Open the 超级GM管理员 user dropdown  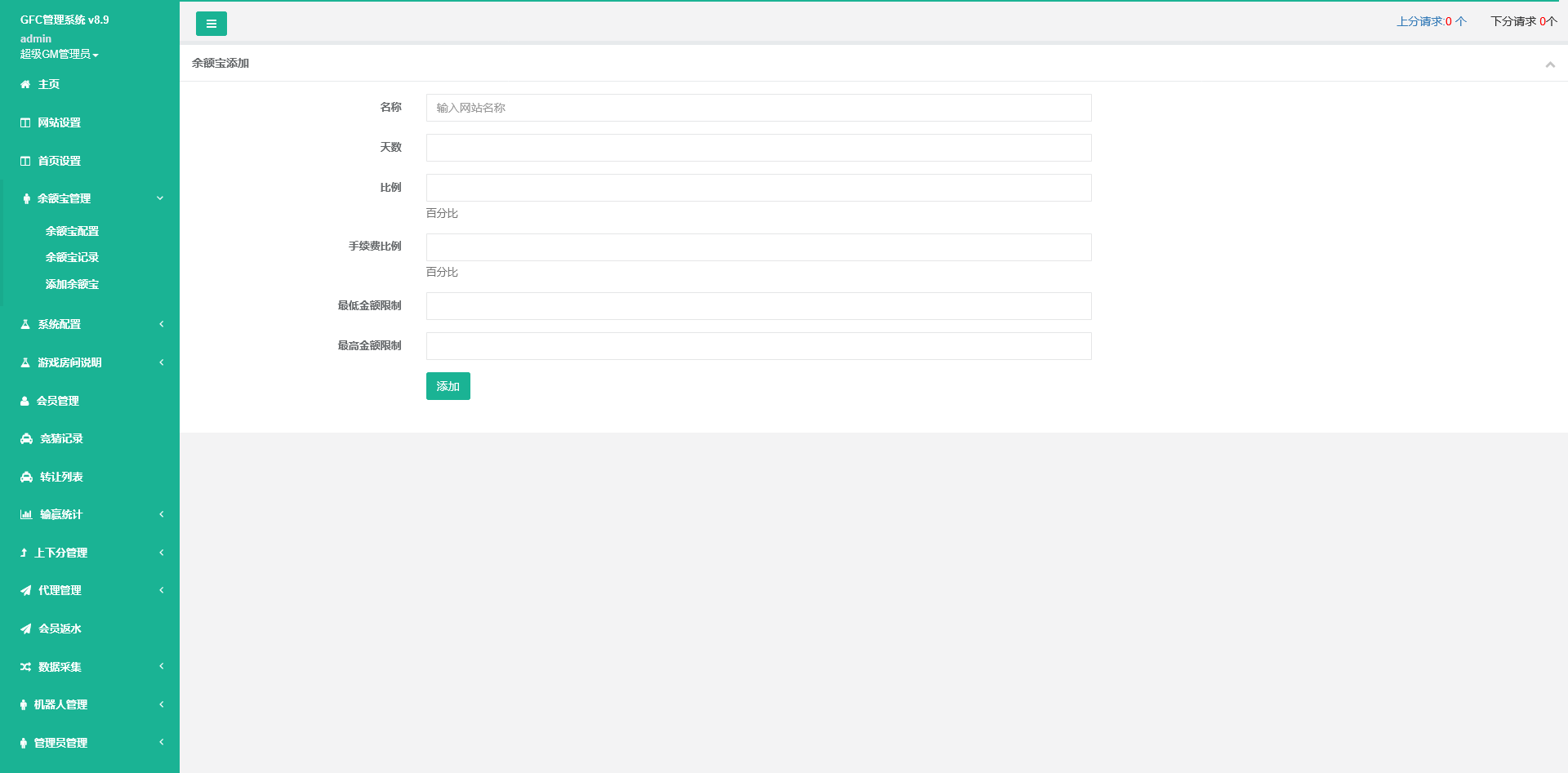[x=59, y=54]
